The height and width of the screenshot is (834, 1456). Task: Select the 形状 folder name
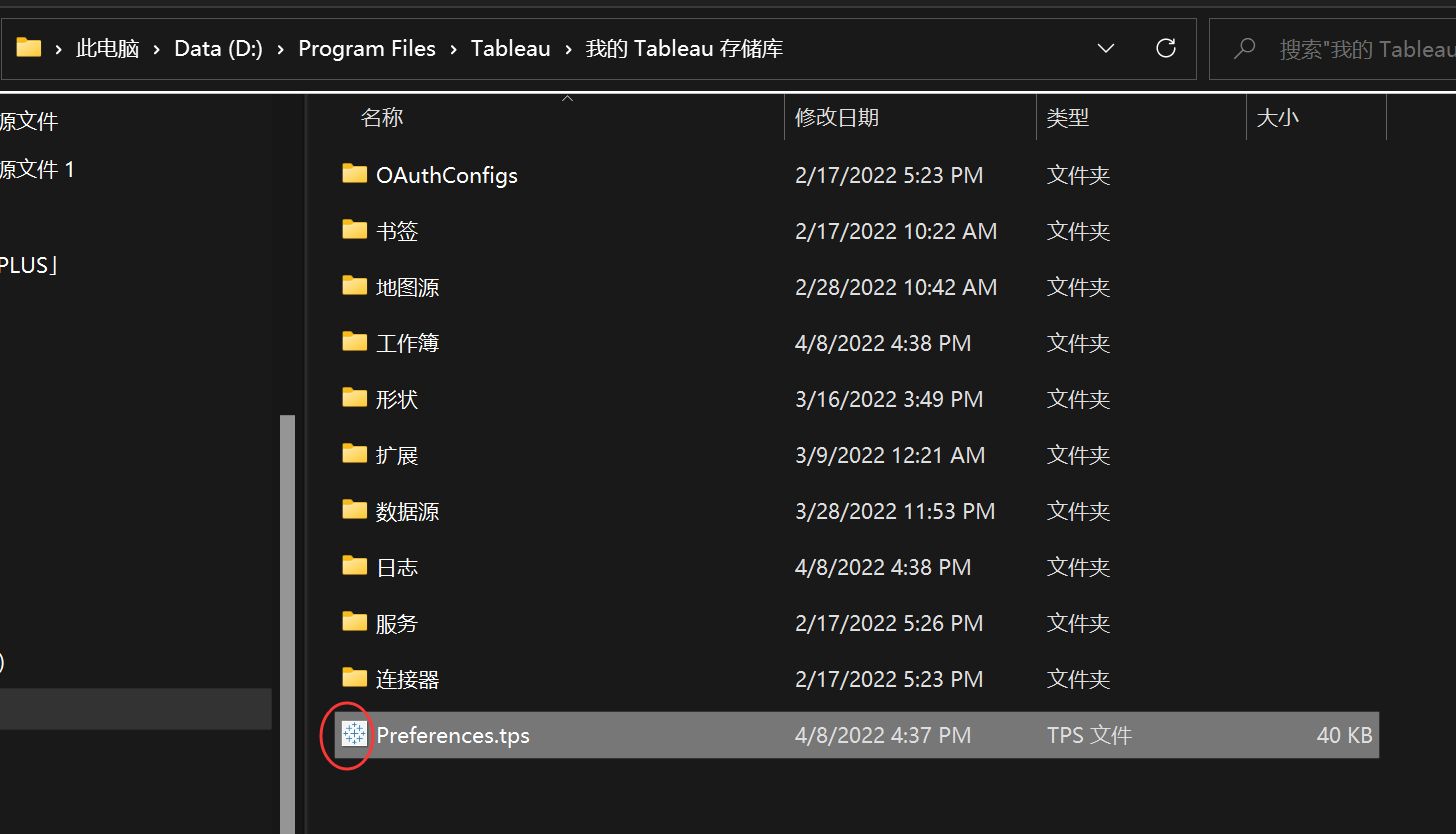point(397,399)
